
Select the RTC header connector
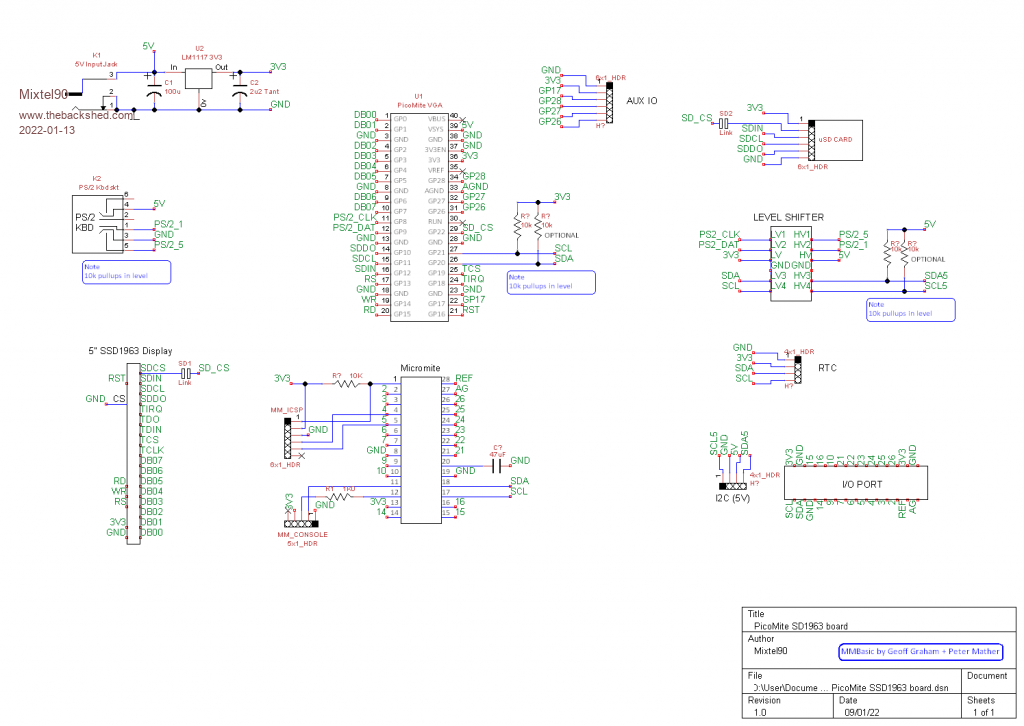click(x=798, y=367)
